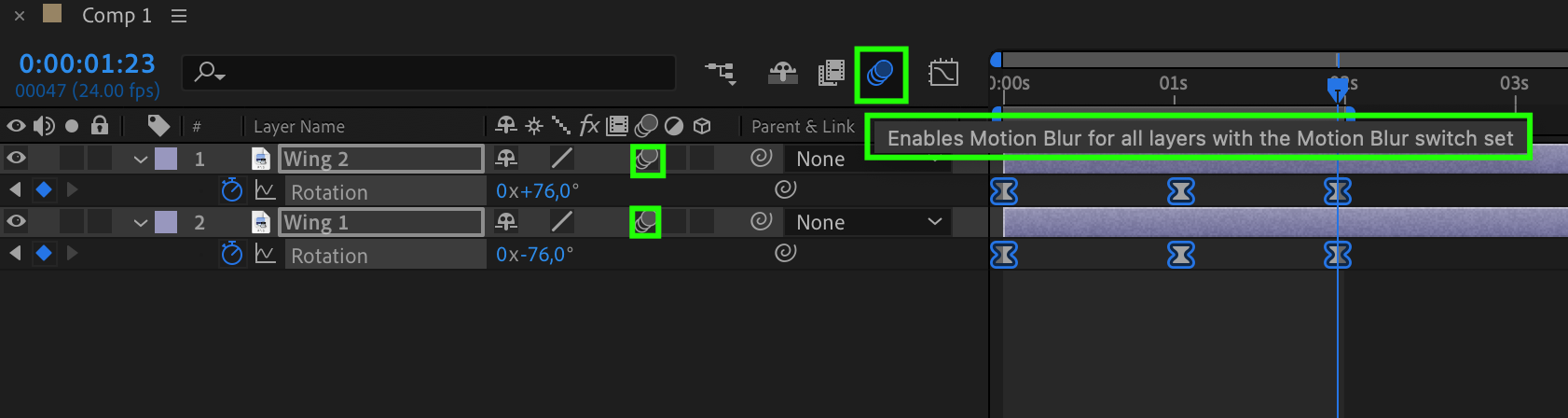Open the graph icon beside Wing 1 Rotation

266,254
